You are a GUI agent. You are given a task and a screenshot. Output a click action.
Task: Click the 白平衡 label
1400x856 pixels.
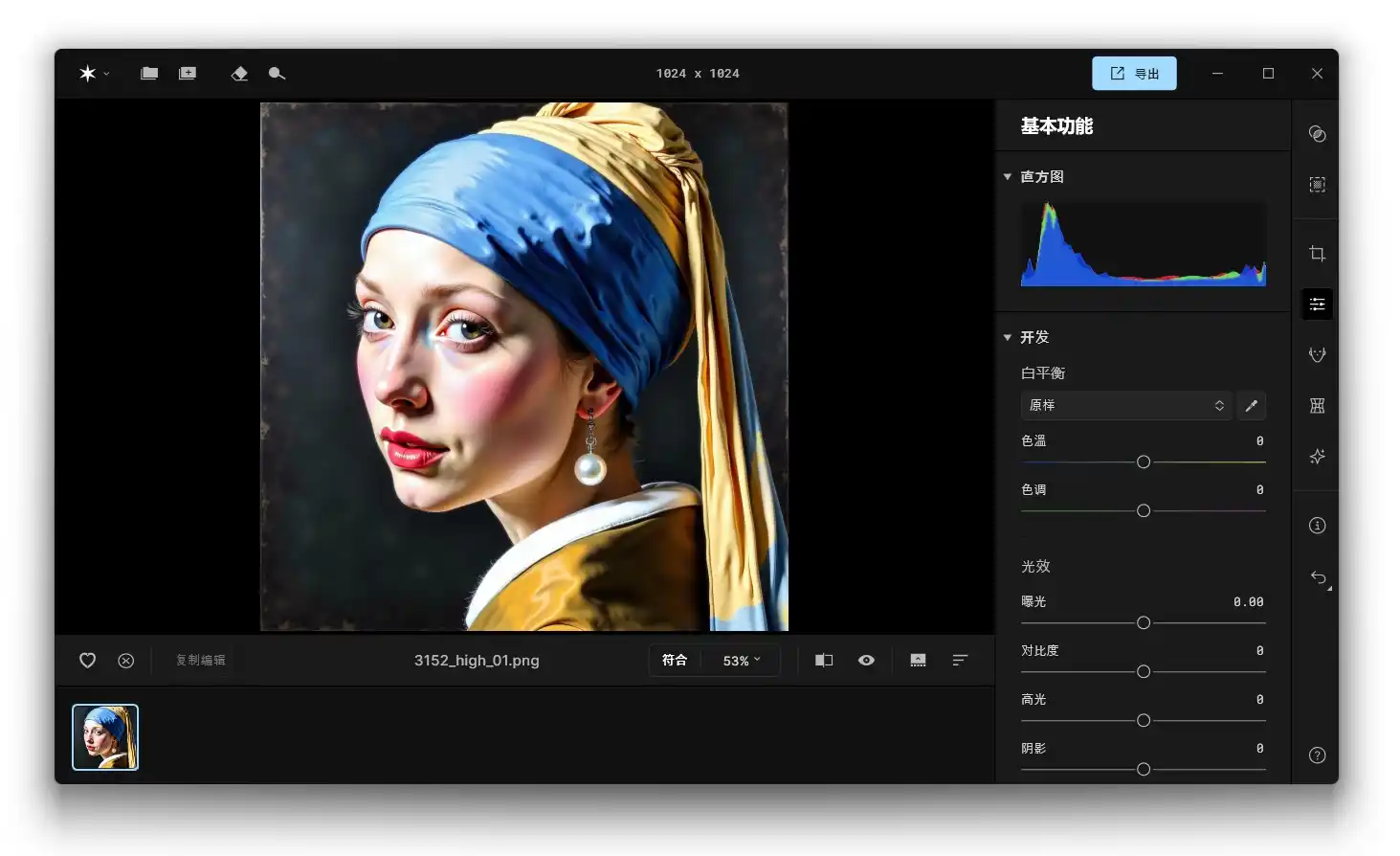pos(1043,373)
